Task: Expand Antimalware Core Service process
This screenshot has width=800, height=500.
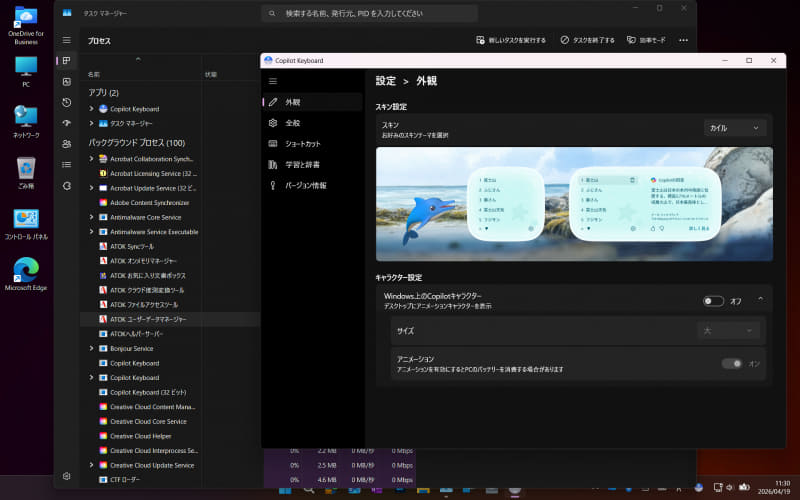Action: (91, 217)
